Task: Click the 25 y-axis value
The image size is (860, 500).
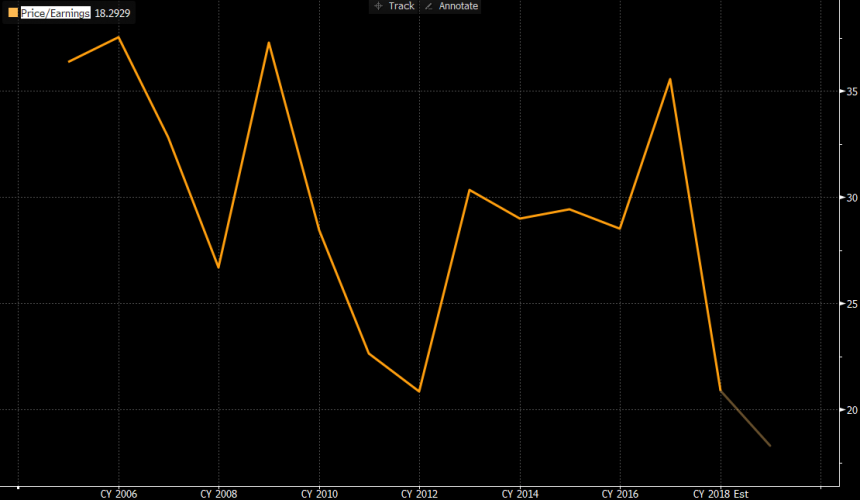Action: point(846,303)
